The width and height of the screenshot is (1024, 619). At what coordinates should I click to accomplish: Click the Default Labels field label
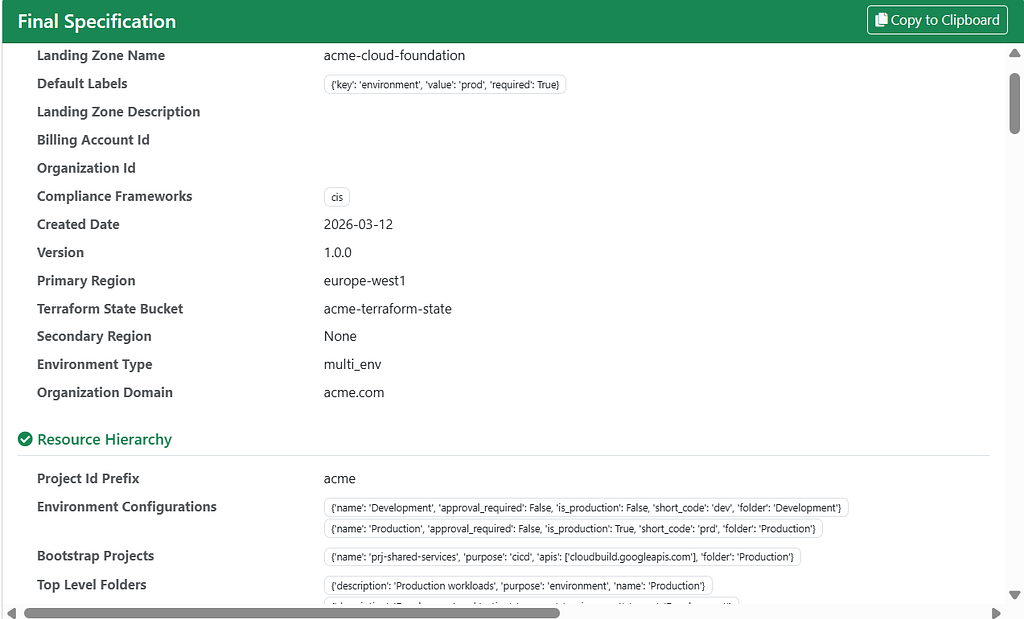click(82, 84)
